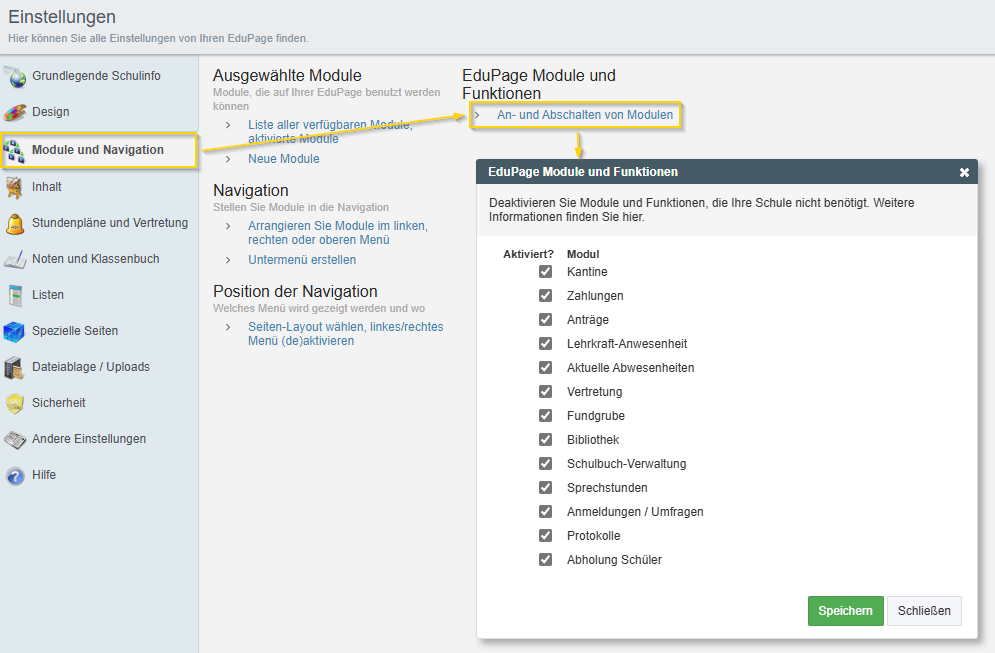Image resolution: width=995 pixels, height=653 pixels.
Task: Open Noten und Klassenbuch section
Action: pos(95,259)
